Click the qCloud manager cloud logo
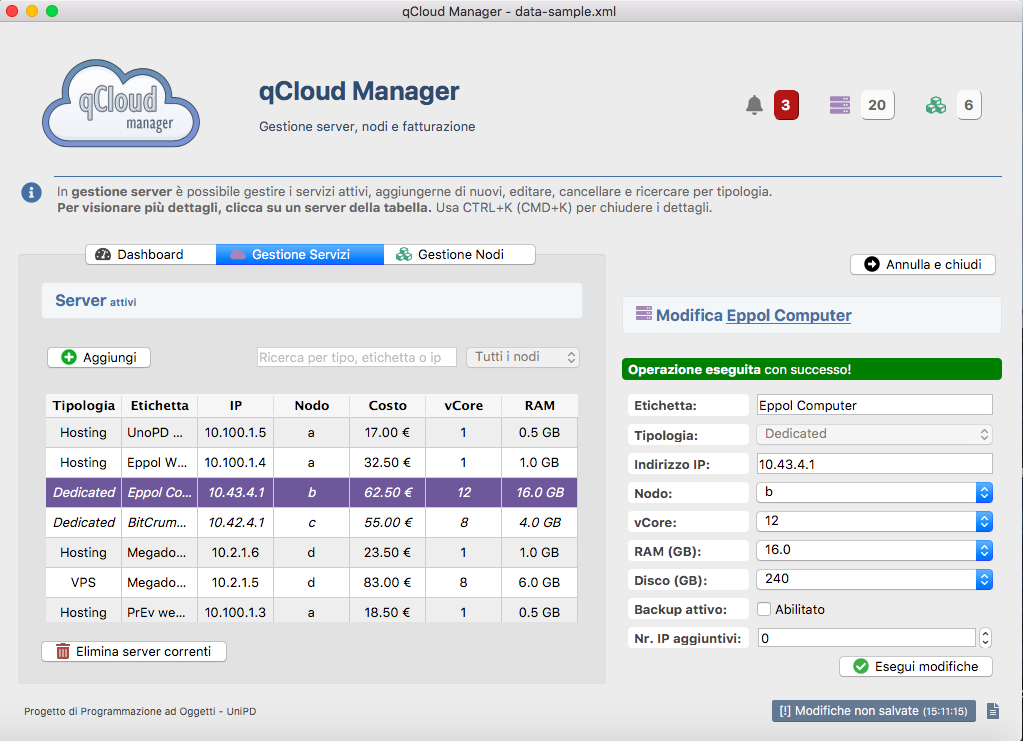Viewport: 1023px width, 741px height. (121, 104)
